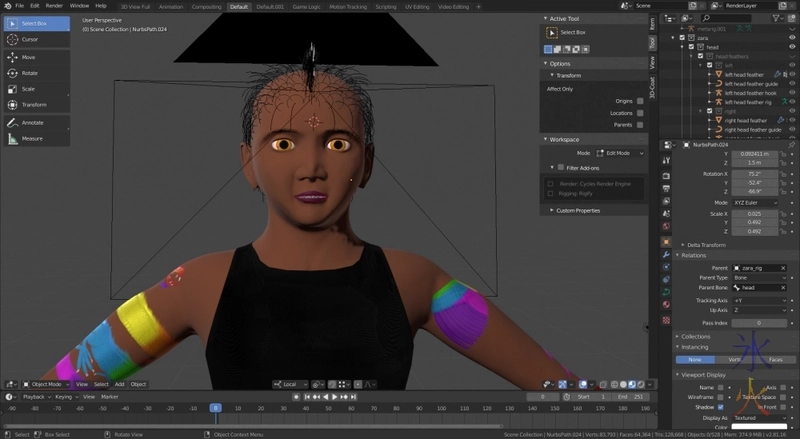
Task: Tick the Parents checkbox under Affect Only
Action: [640, 125]
